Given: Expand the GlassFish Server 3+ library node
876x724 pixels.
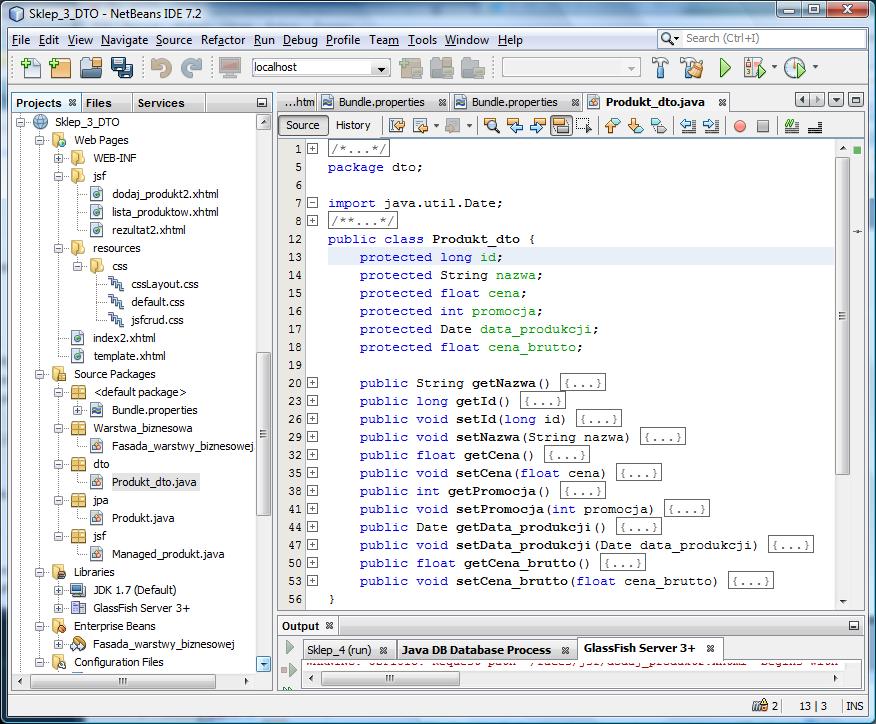Looking at the screenshot, I should 58,608.
